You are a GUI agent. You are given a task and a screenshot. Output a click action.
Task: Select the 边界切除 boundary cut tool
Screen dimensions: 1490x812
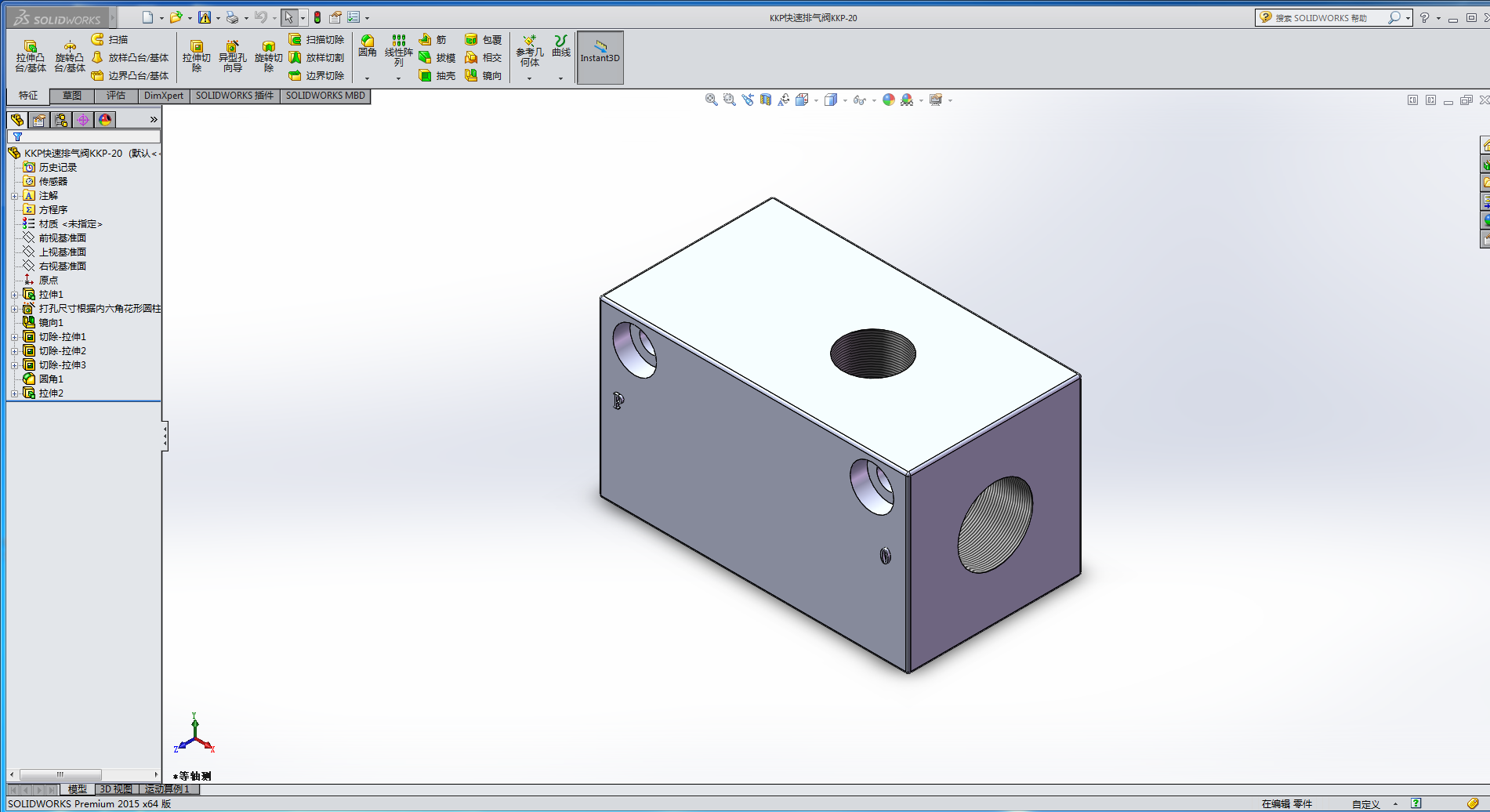click(x=317, y=75)
